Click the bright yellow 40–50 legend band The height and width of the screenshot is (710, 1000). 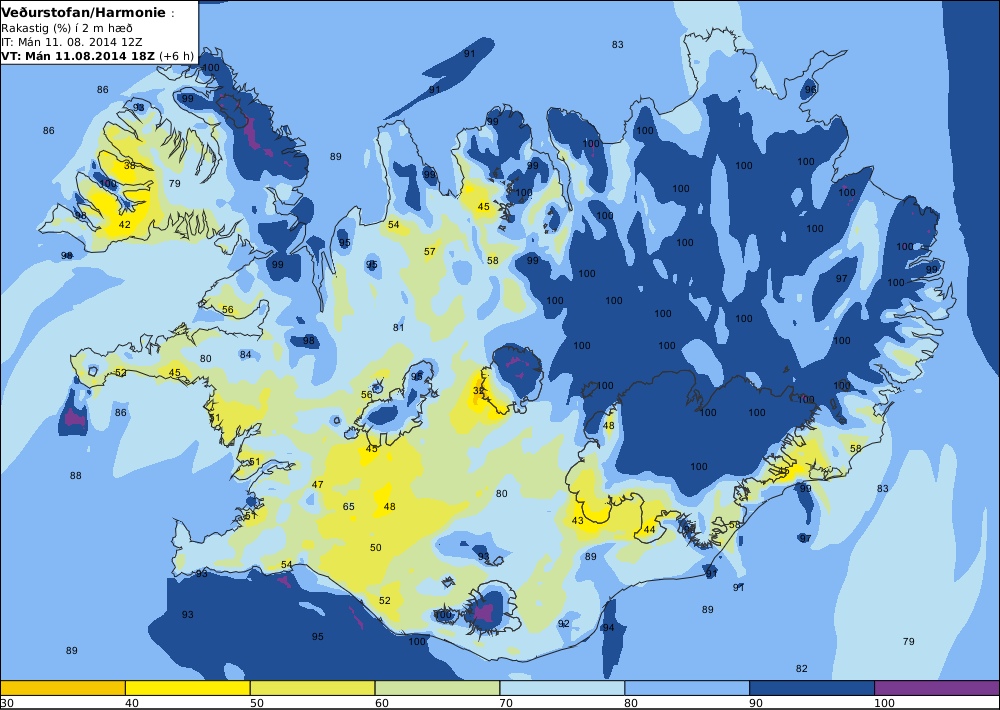point(188,688)
